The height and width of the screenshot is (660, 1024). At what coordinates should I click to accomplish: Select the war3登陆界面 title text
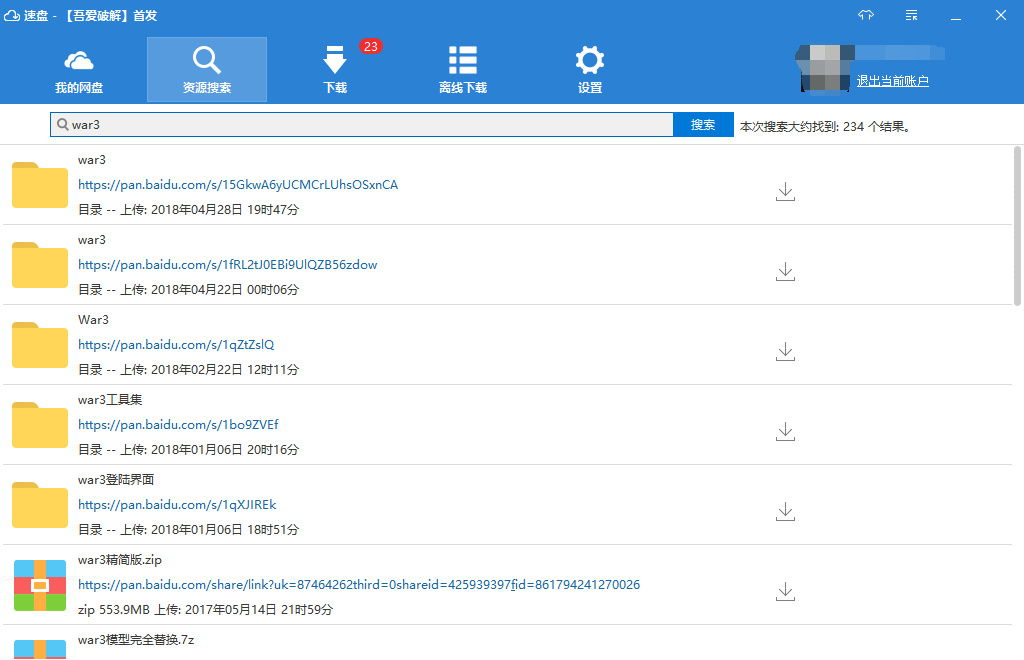(116, 480)
